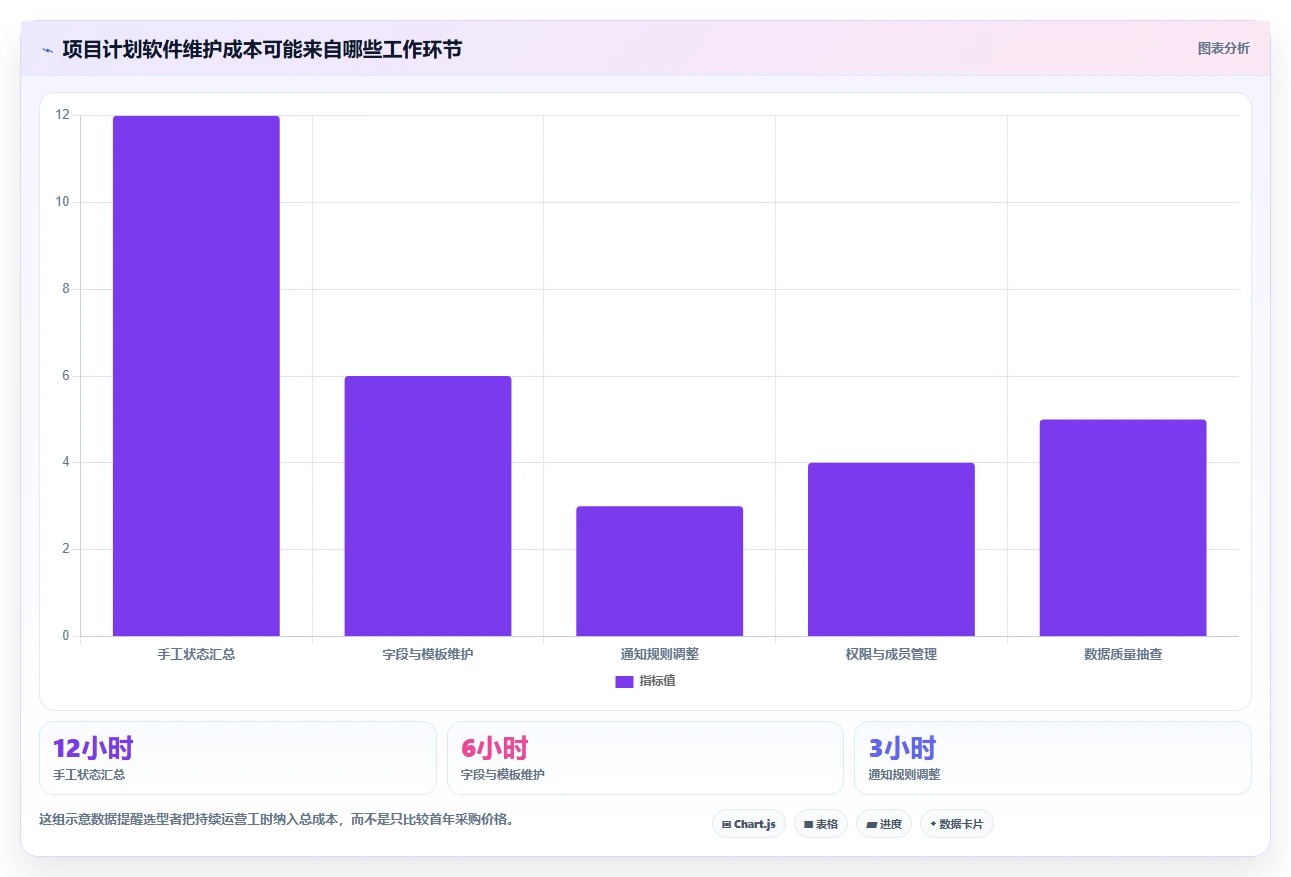Image resolution: width=1291 pixels, height=877 pixels.
Task: Select the 表格 tag chip
Action: click(821, 824)
